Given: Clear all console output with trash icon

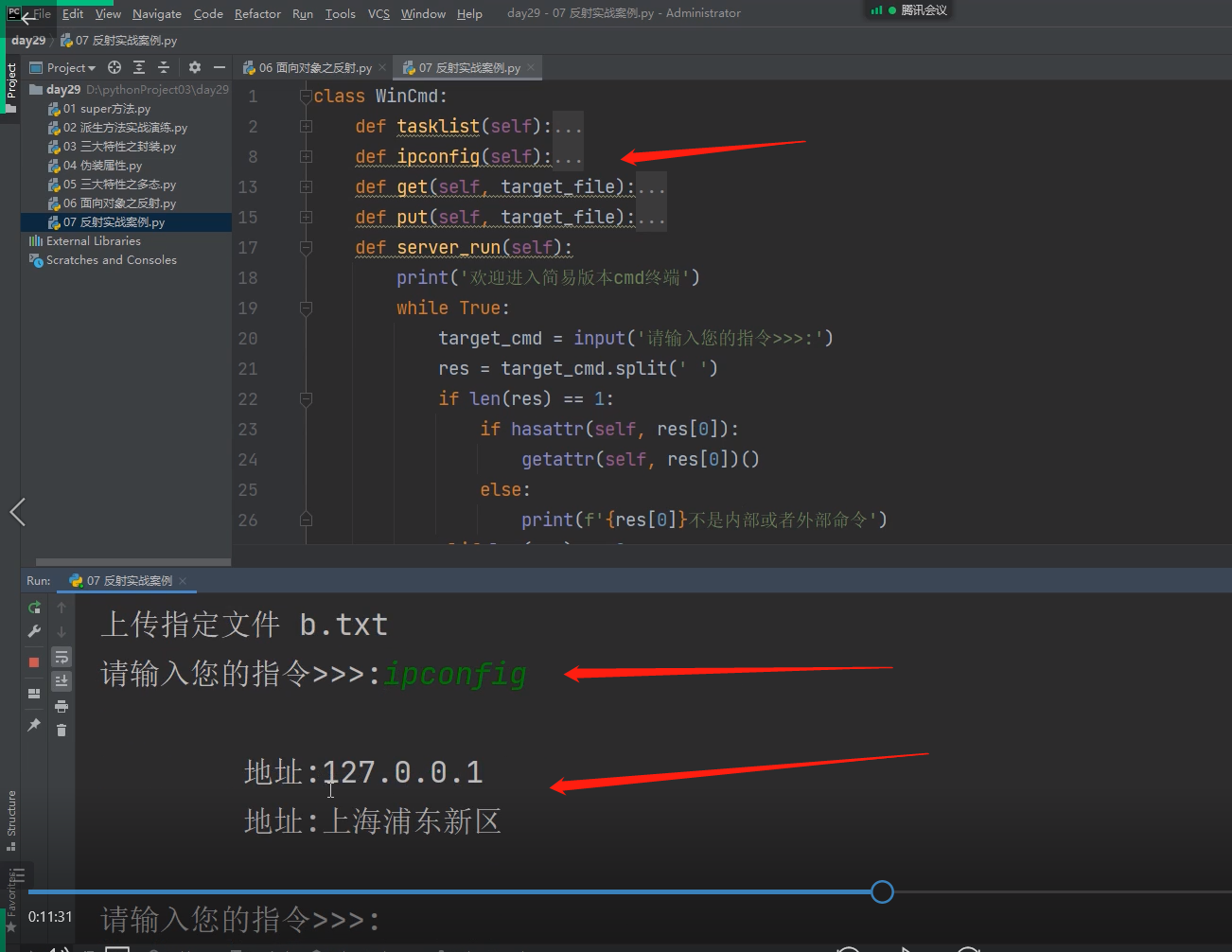Looking at the screenshot, I should coord(62,730).
